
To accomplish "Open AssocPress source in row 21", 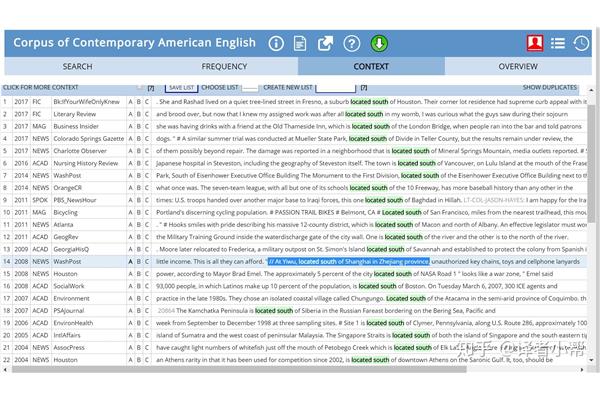I will [69, 348].
